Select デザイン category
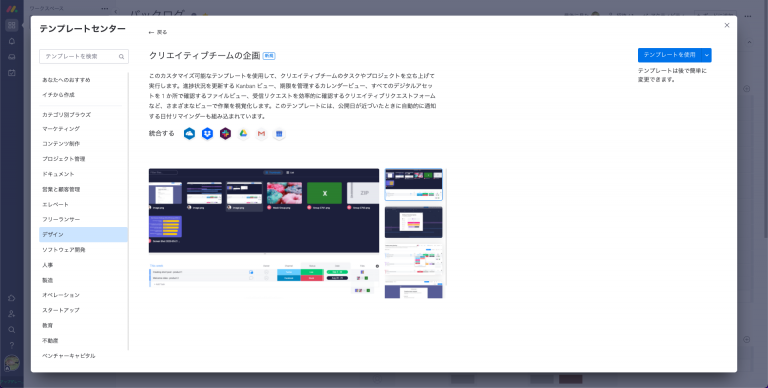Image resolution: width=768 pixels, height=388 pixels. (x=83, y=235)
